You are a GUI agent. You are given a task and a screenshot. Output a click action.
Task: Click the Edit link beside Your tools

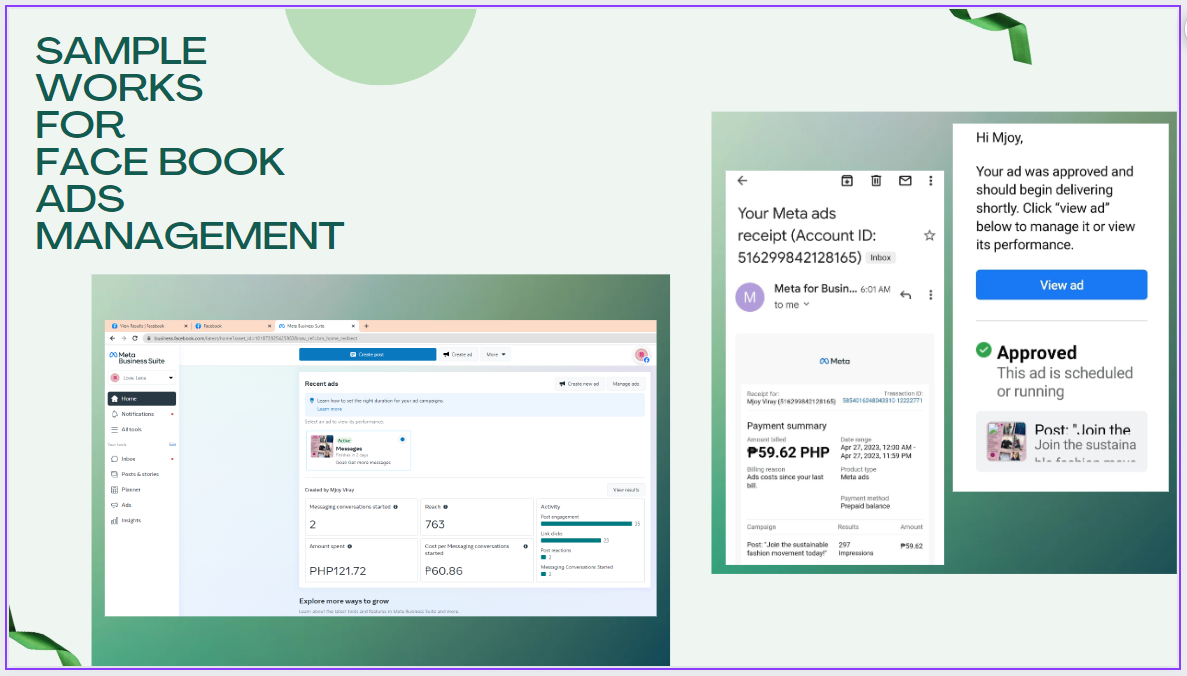coord(172,444)
